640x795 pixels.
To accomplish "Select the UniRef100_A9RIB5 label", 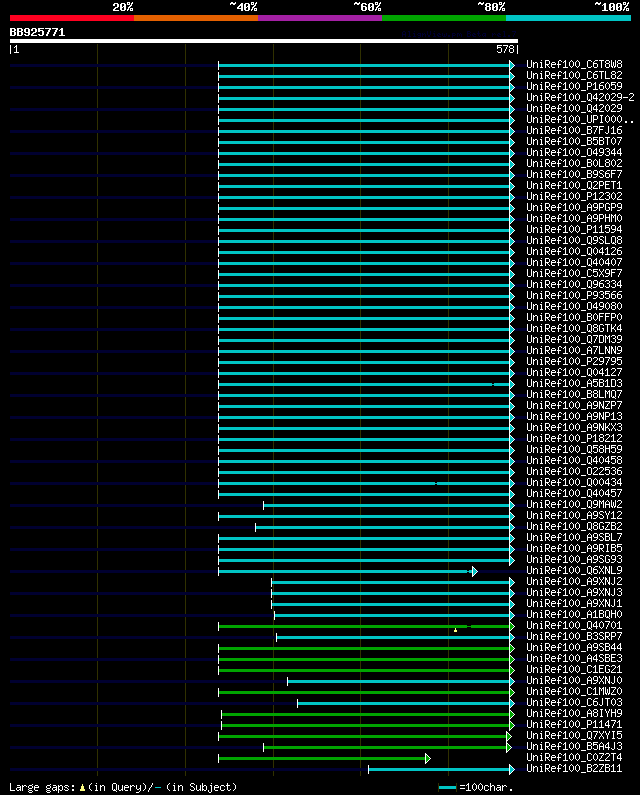I will tap(574, 549).
